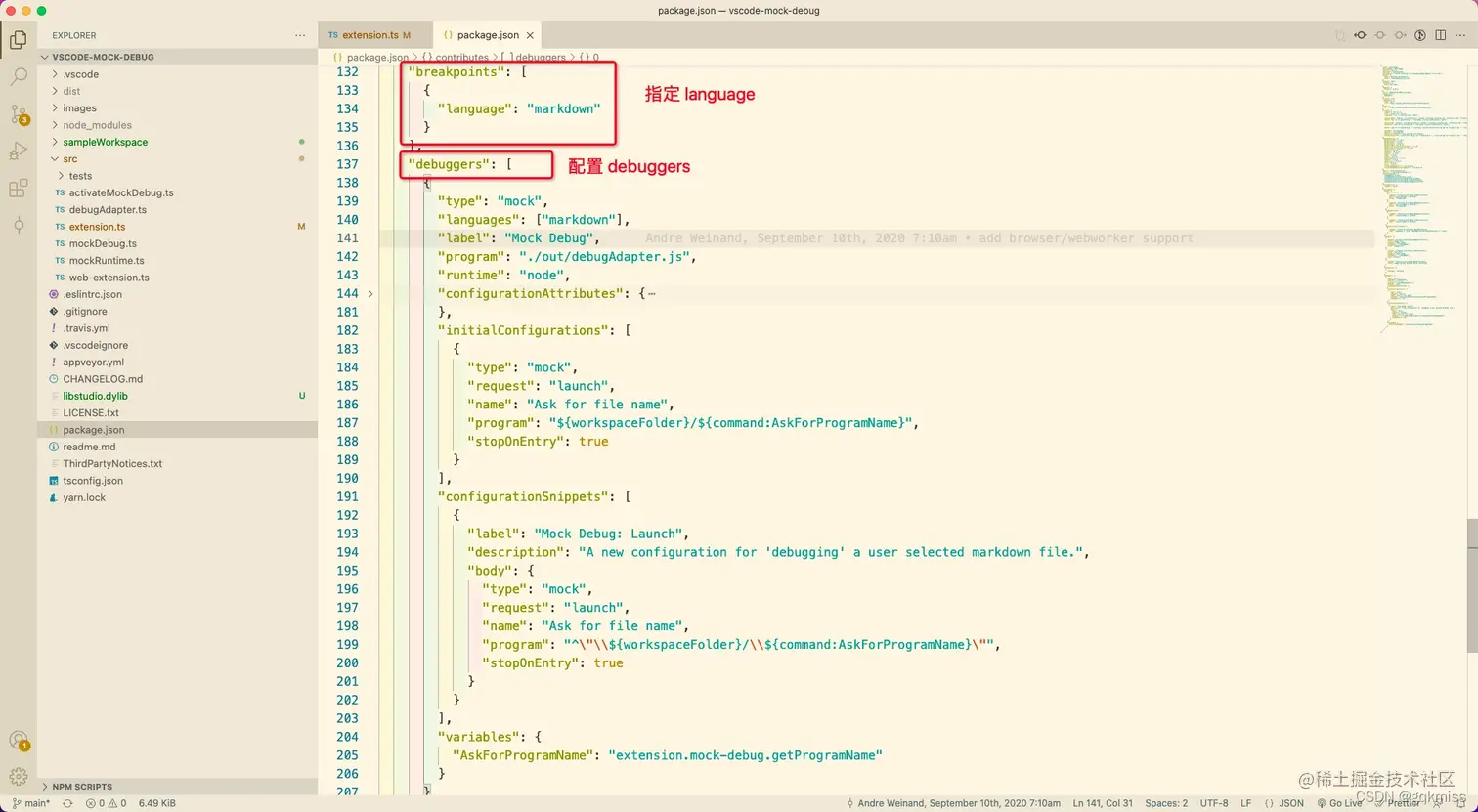Open tsconfig.json file
The width and height of the screenshot is (1478, 812).
coord(177,481)
